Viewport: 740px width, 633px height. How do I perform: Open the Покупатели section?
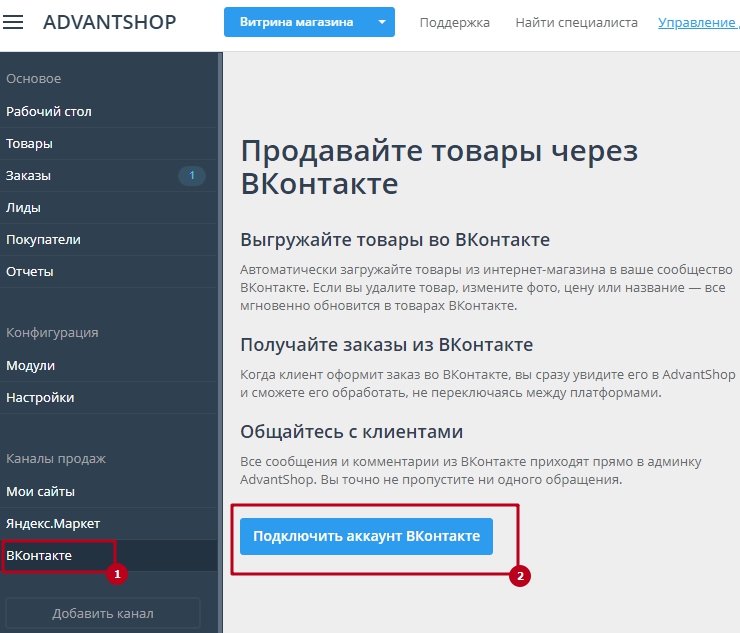click(x=109, y=240)
